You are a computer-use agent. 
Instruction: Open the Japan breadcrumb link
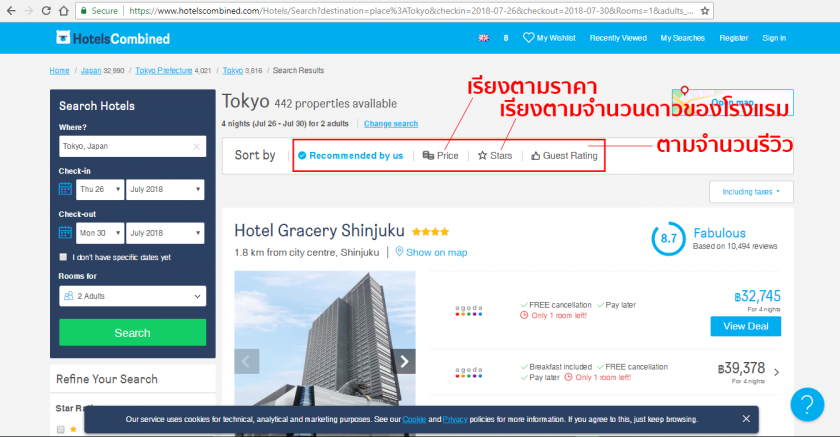click(91, 70)
